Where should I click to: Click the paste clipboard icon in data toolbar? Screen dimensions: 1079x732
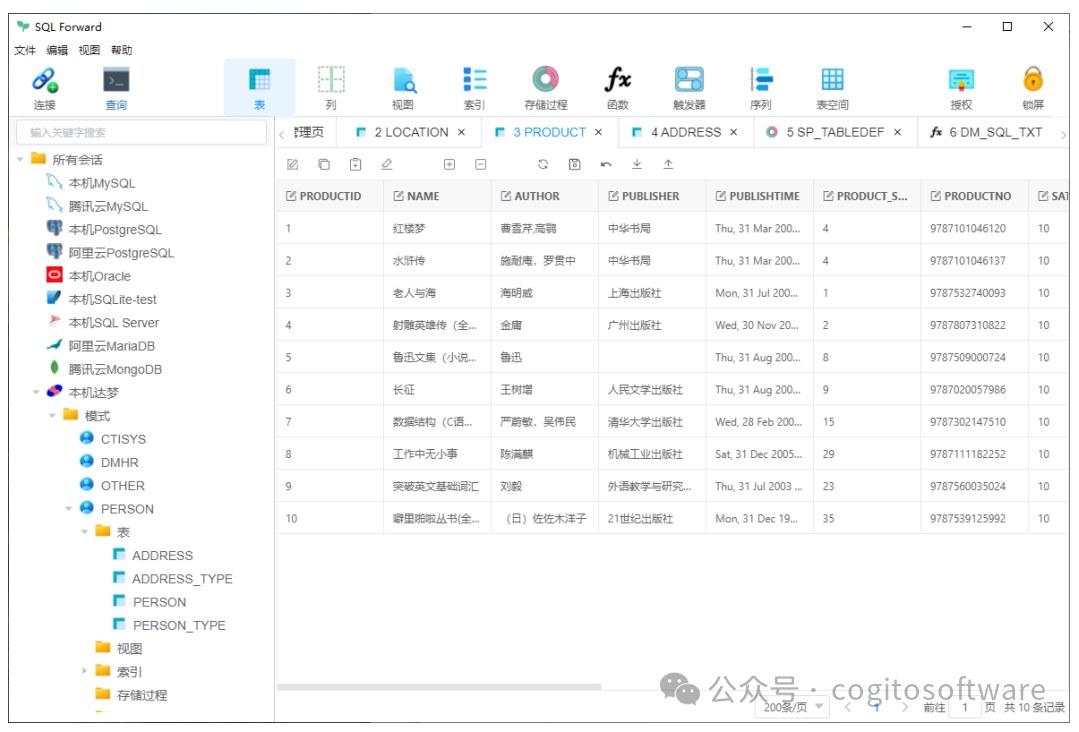pos(355,164)
